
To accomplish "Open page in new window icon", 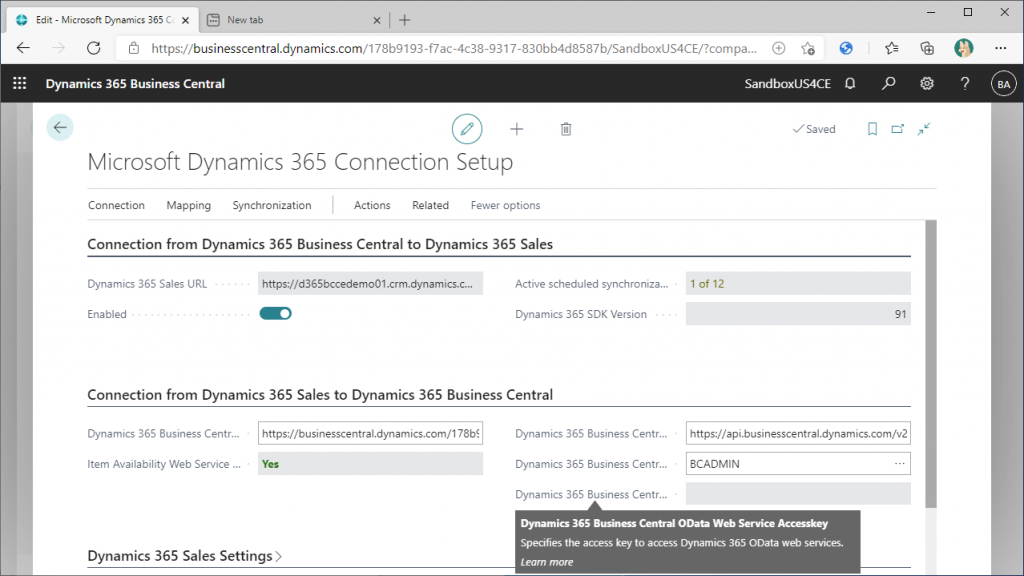I will point(897,129).
